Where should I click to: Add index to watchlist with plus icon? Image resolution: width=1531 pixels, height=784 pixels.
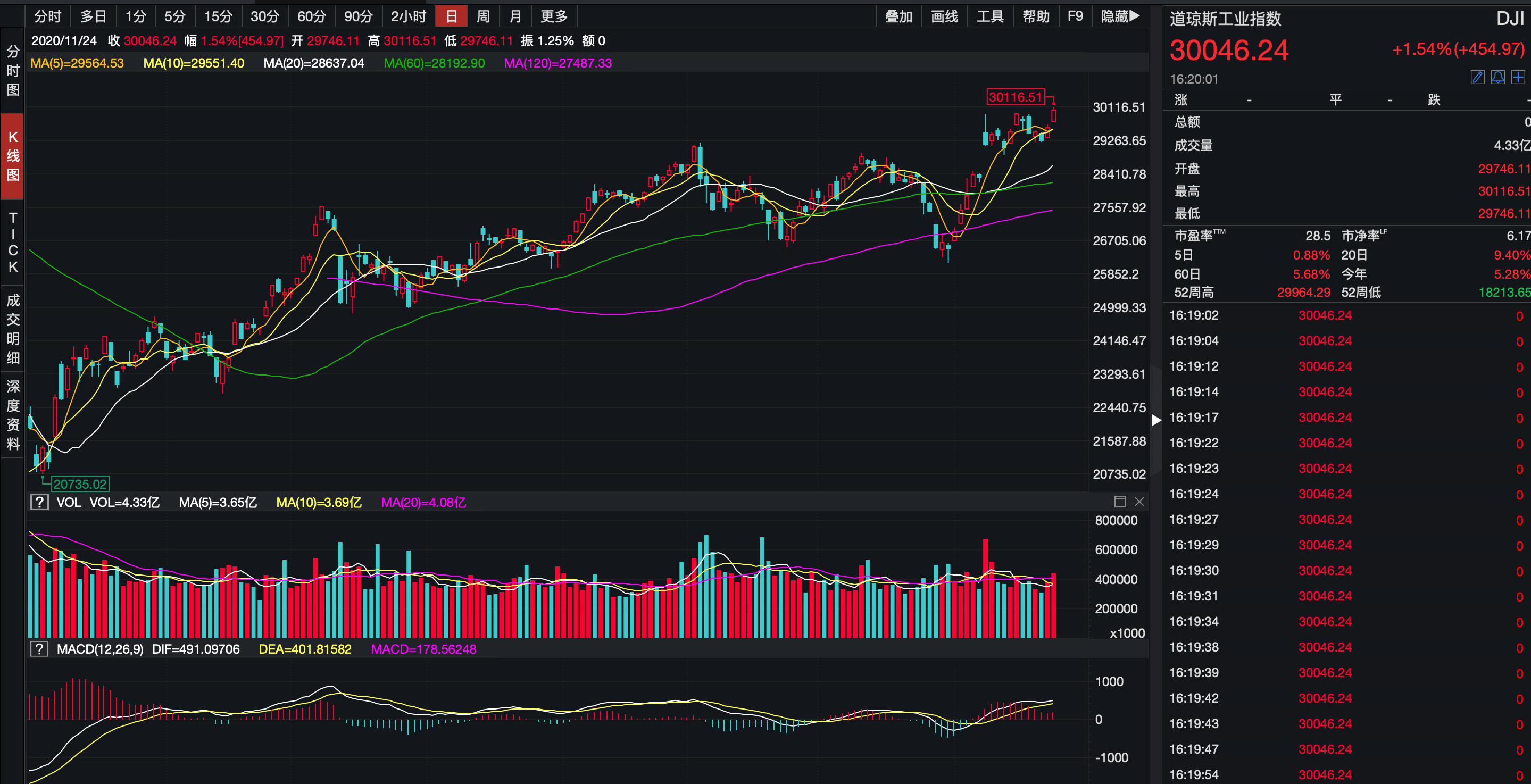[x=1518, y=77]
